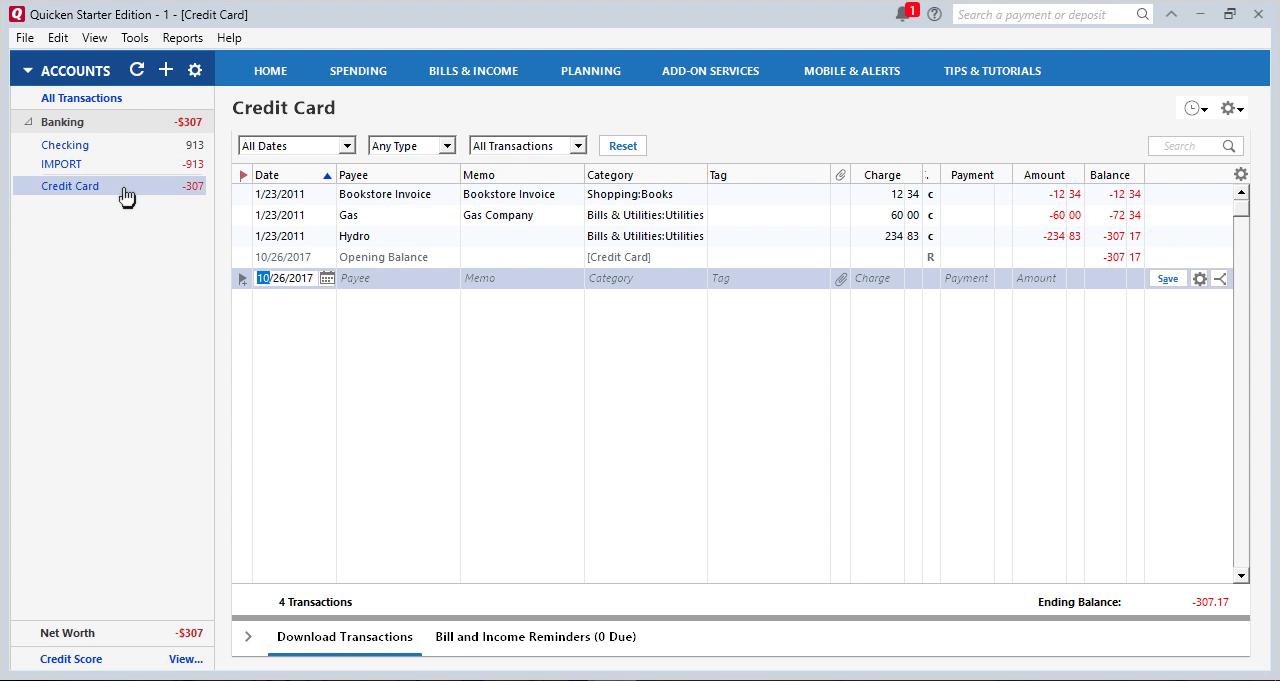Viewport: 1280px width, 681px height.
Task: Open All Transactions link in sidebar
Action: 82,98
